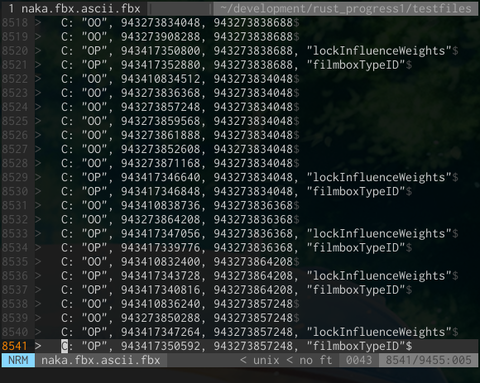Click "filmboxTypeID" on line 8521
The height and width of the screenshot is (383, 480).
click(356, 65)
